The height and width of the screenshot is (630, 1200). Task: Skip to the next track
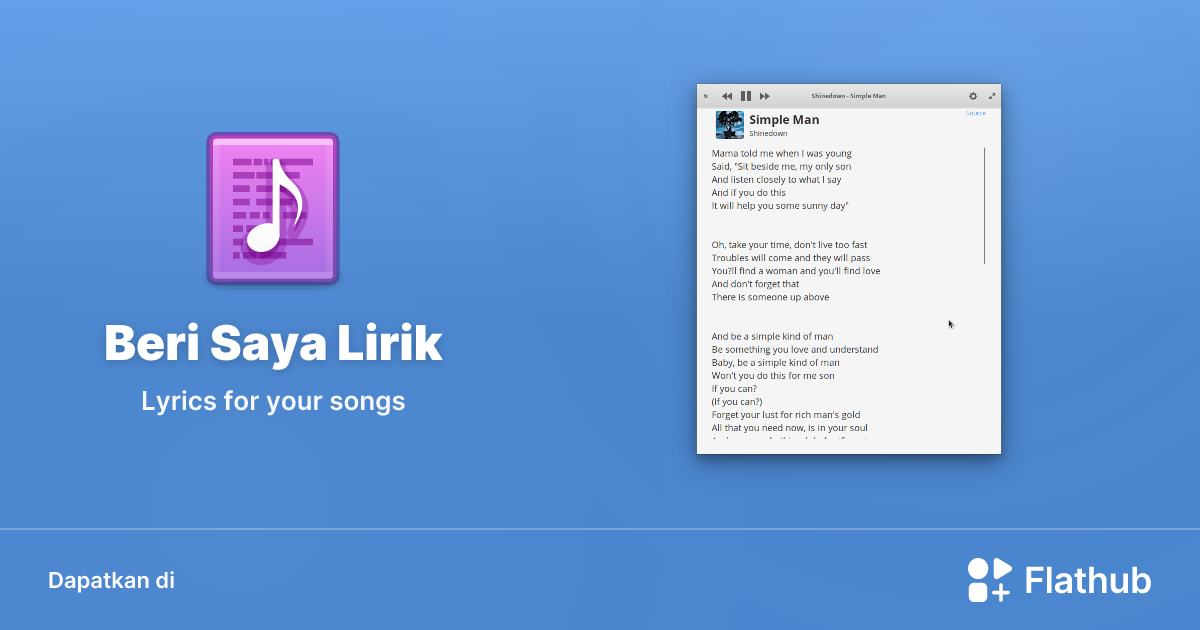764,96
